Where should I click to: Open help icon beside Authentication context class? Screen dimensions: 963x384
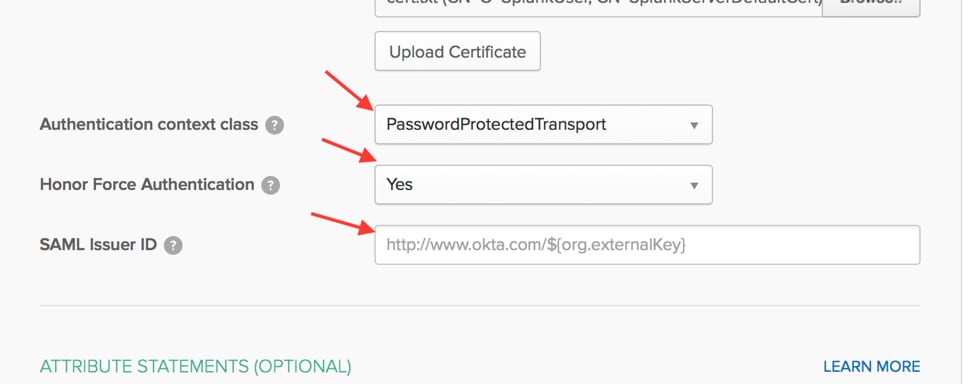pyautogui.click(x=275, y=125)
